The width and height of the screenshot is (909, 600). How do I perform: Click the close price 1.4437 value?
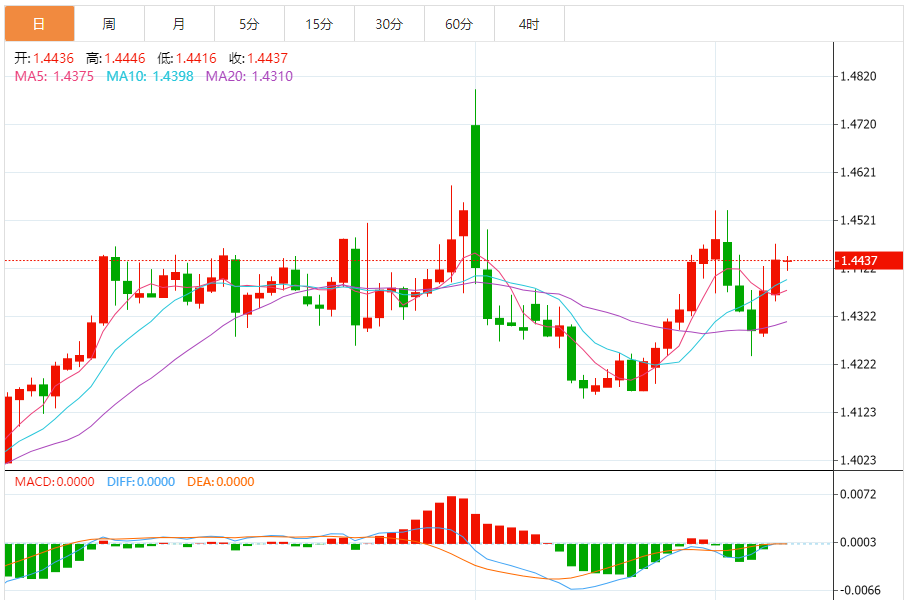(267, 59)
